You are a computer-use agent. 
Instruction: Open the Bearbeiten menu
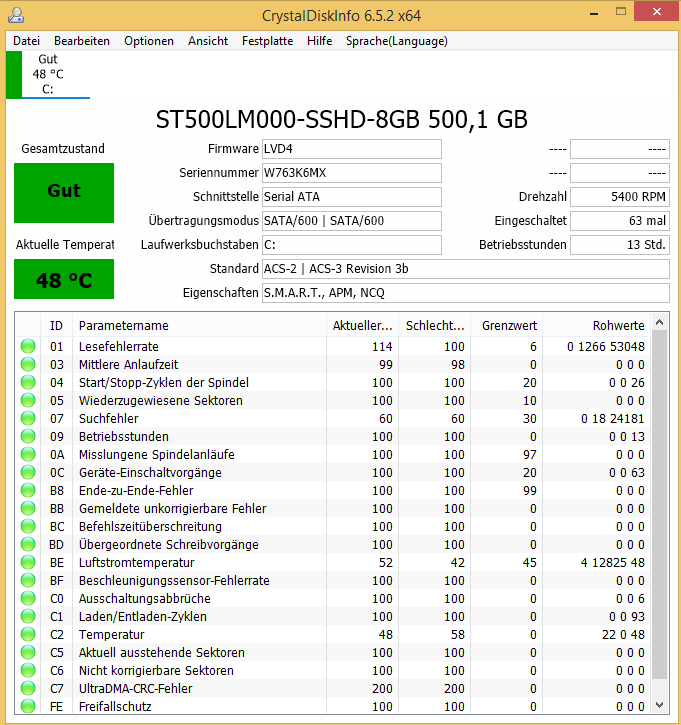[x=82, y=41]
